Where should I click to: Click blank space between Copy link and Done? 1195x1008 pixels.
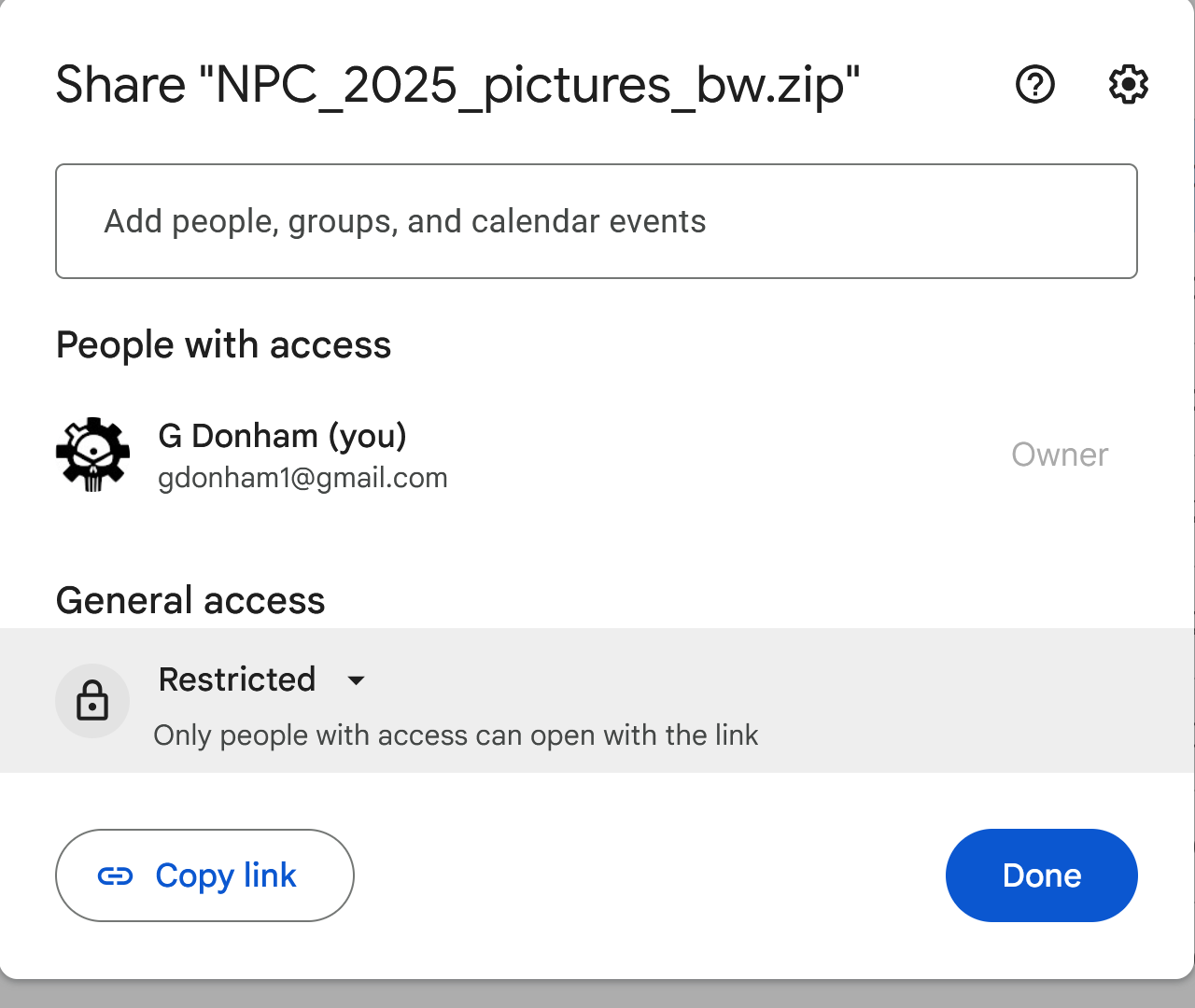(x=650, y=875)
